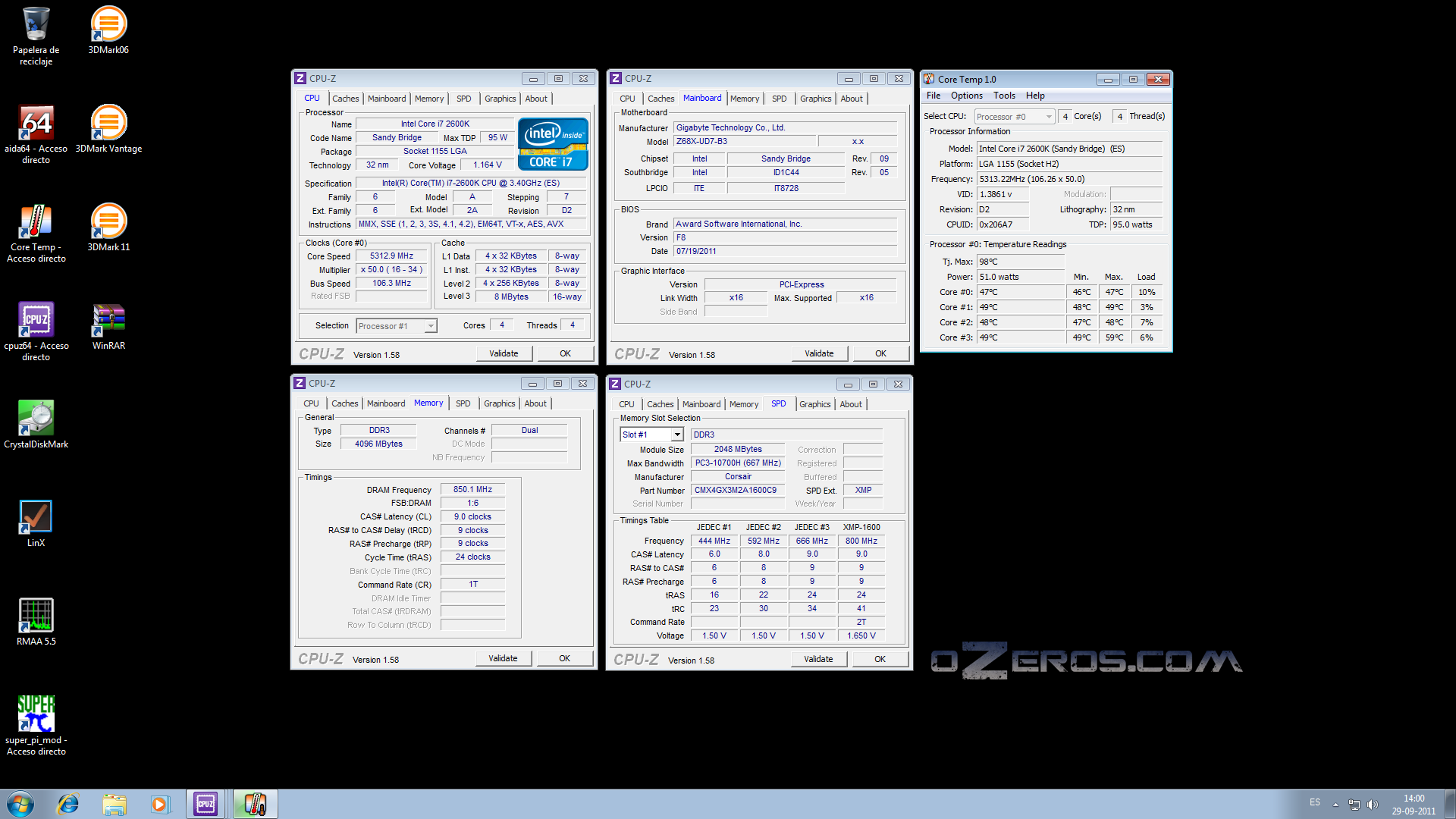
Task: Open Core Temp Tools menu
Action: click(x=1004, y=96)
